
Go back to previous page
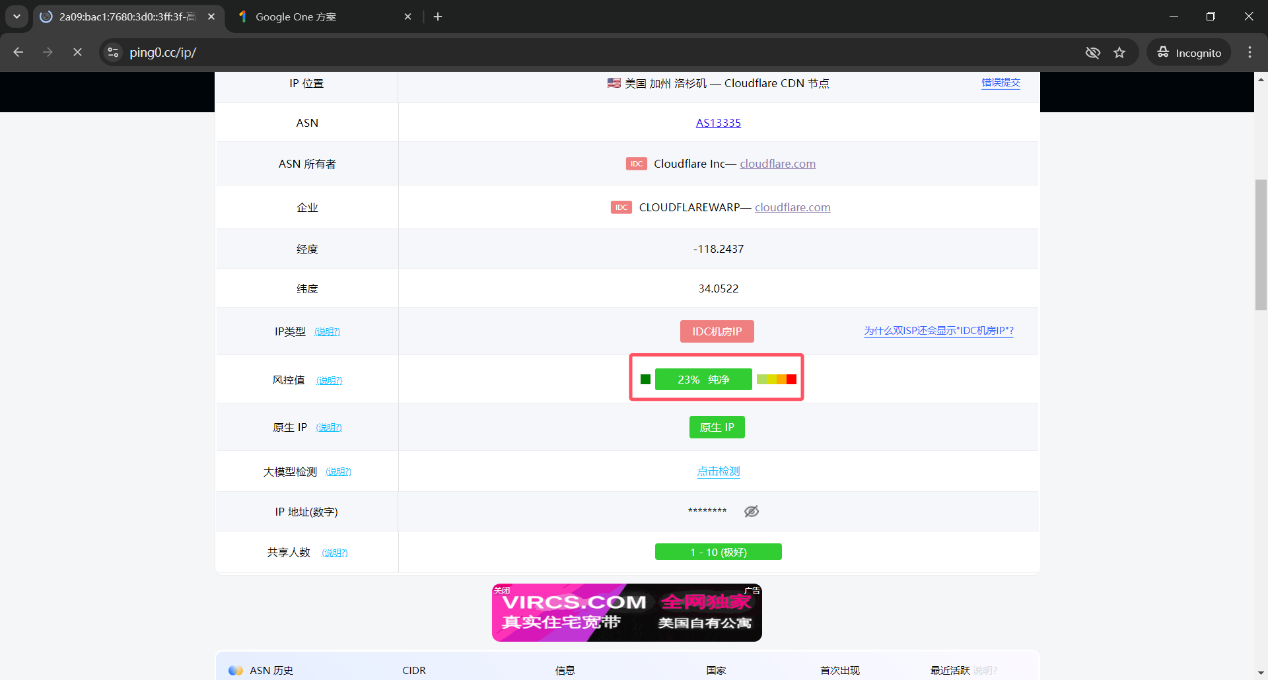[x=18, y=52]
